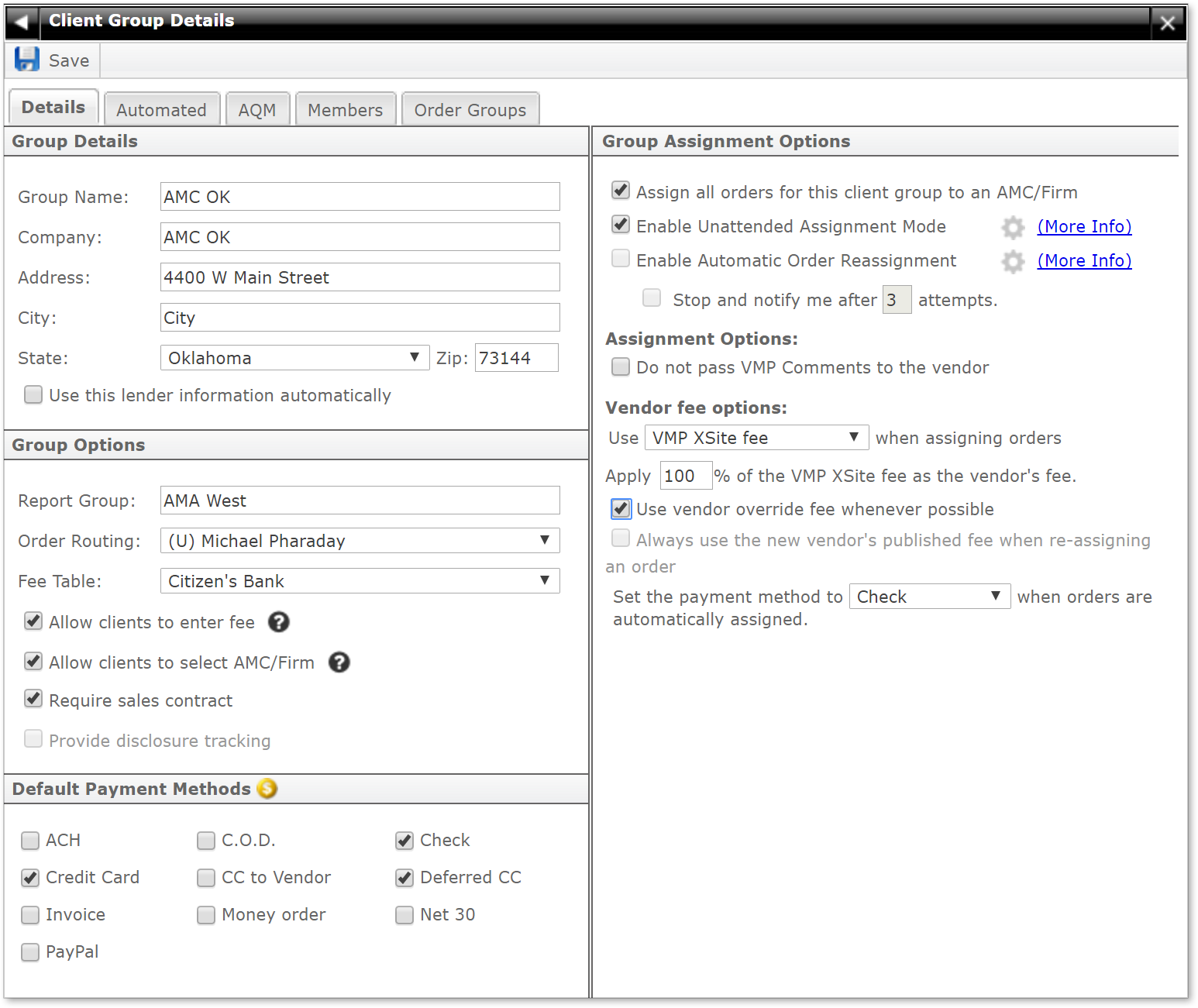The height and width of the screenshot is (1008, 1198).
Task: Enable the ACH payment method
Action: tap(30, 841)
